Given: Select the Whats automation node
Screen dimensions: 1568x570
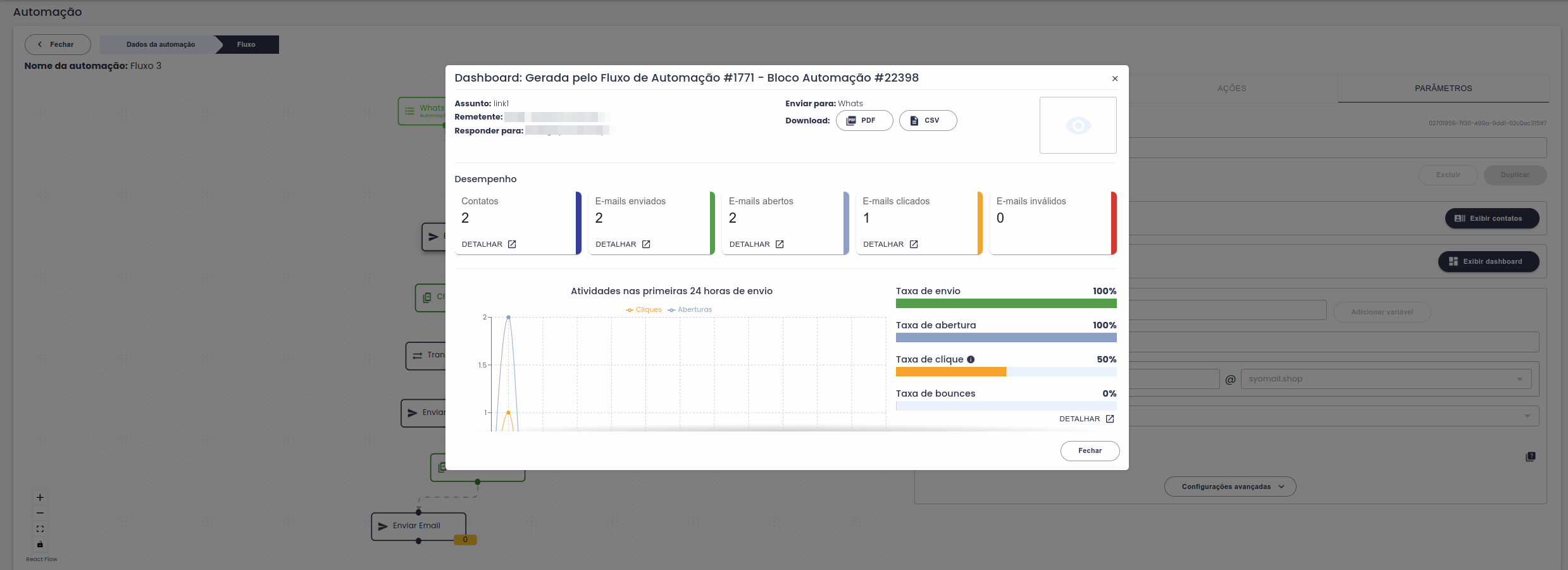Looking at the screenshot, I should [x=422, y=111].
